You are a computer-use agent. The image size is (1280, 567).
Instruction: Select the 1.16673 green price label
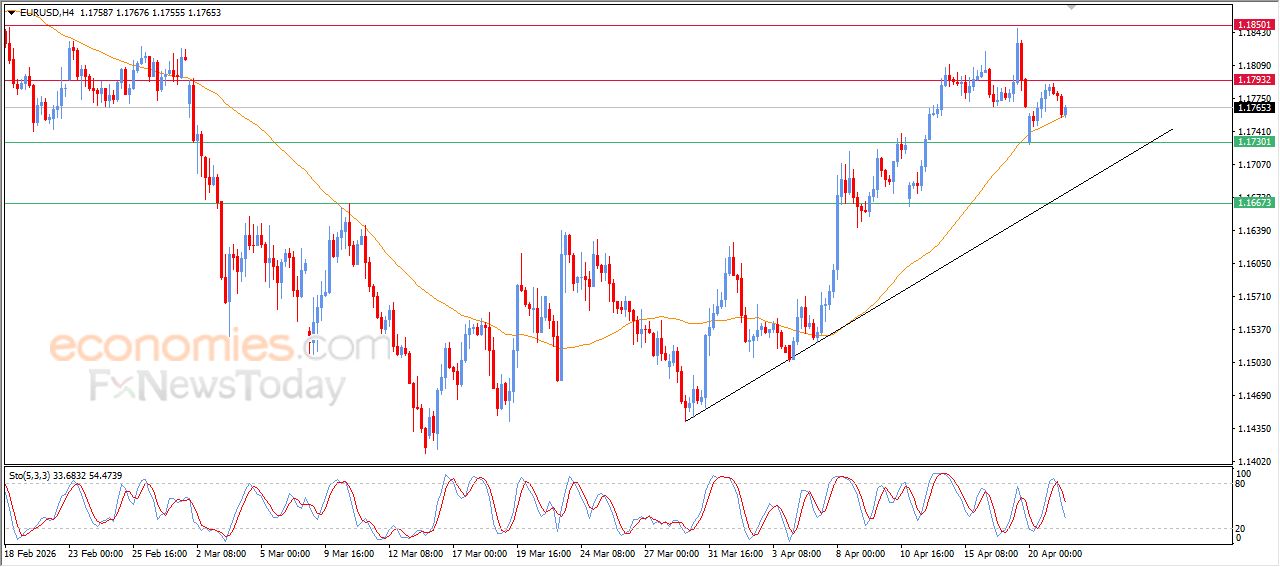pyautogui.click(x=1254, y=203)
